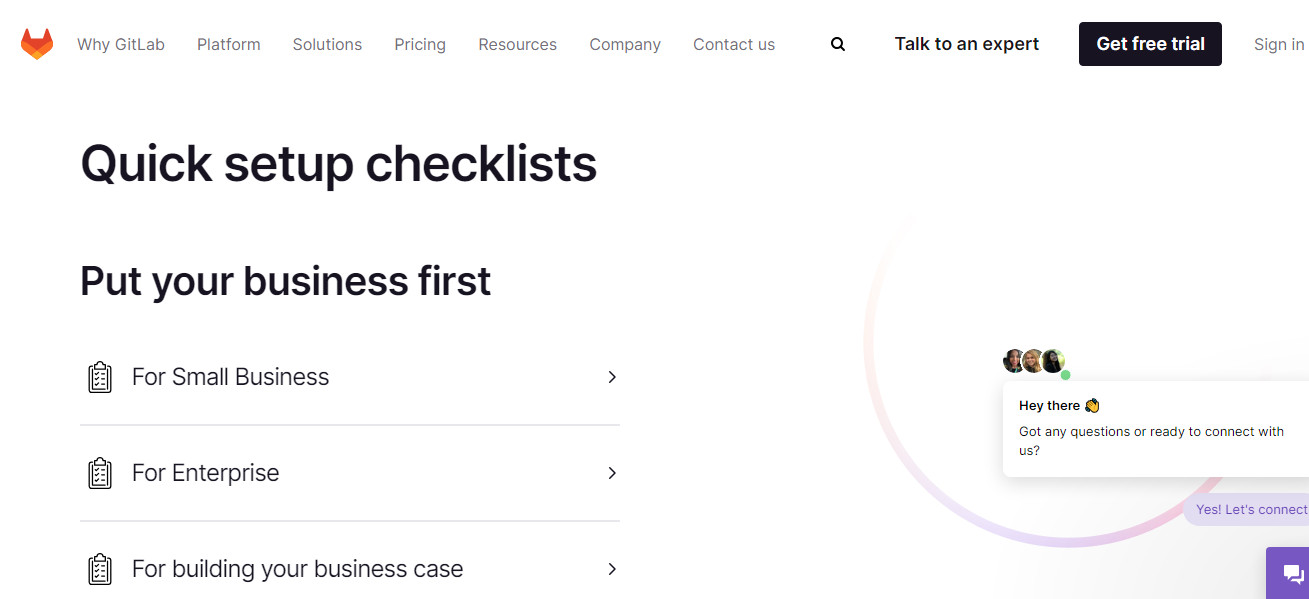
Task: Click the GitLab fox logo
Action: 37,44
